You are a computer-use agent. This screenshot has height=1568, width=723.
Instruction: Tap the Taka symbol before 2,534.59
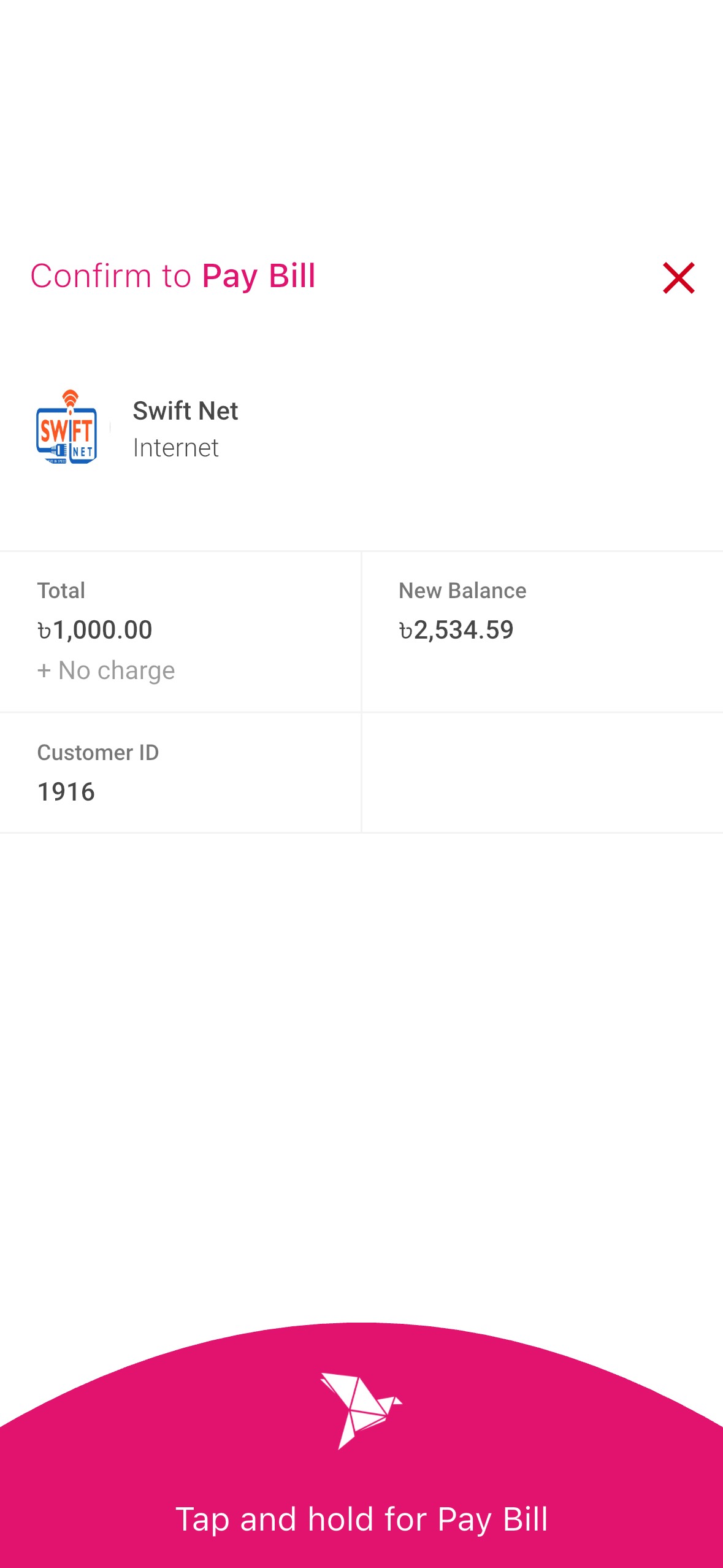(x=405, y=631)
